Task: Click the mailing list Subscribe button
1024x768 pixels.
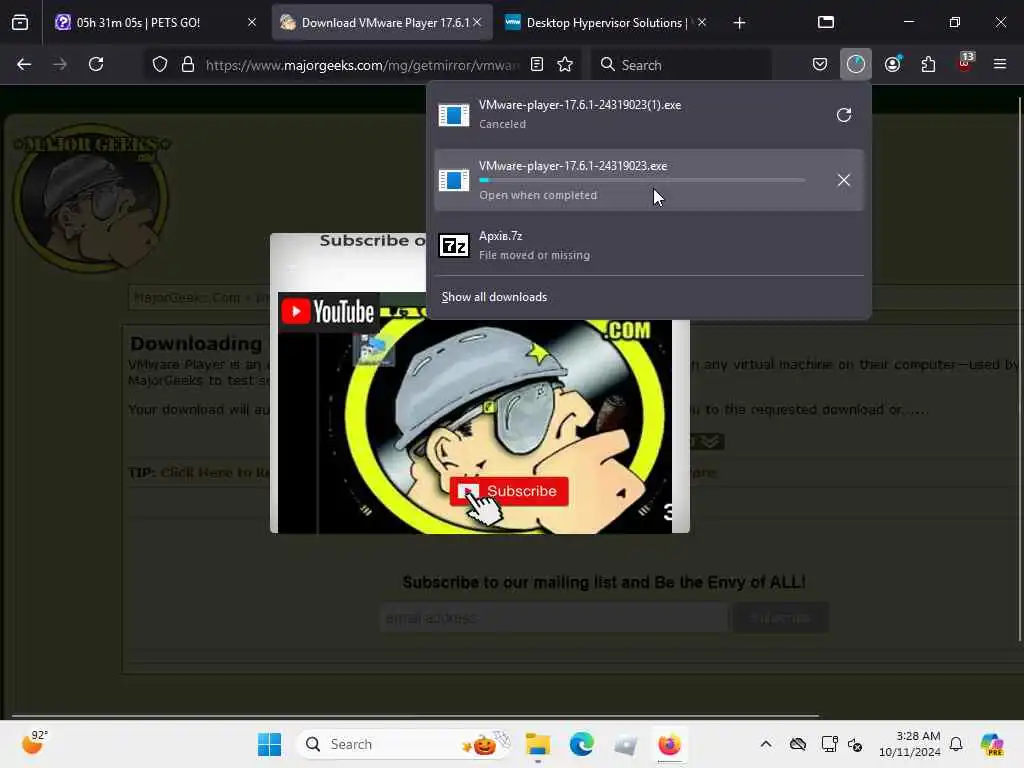Action: pyautogui.click(x=780, y=618)
